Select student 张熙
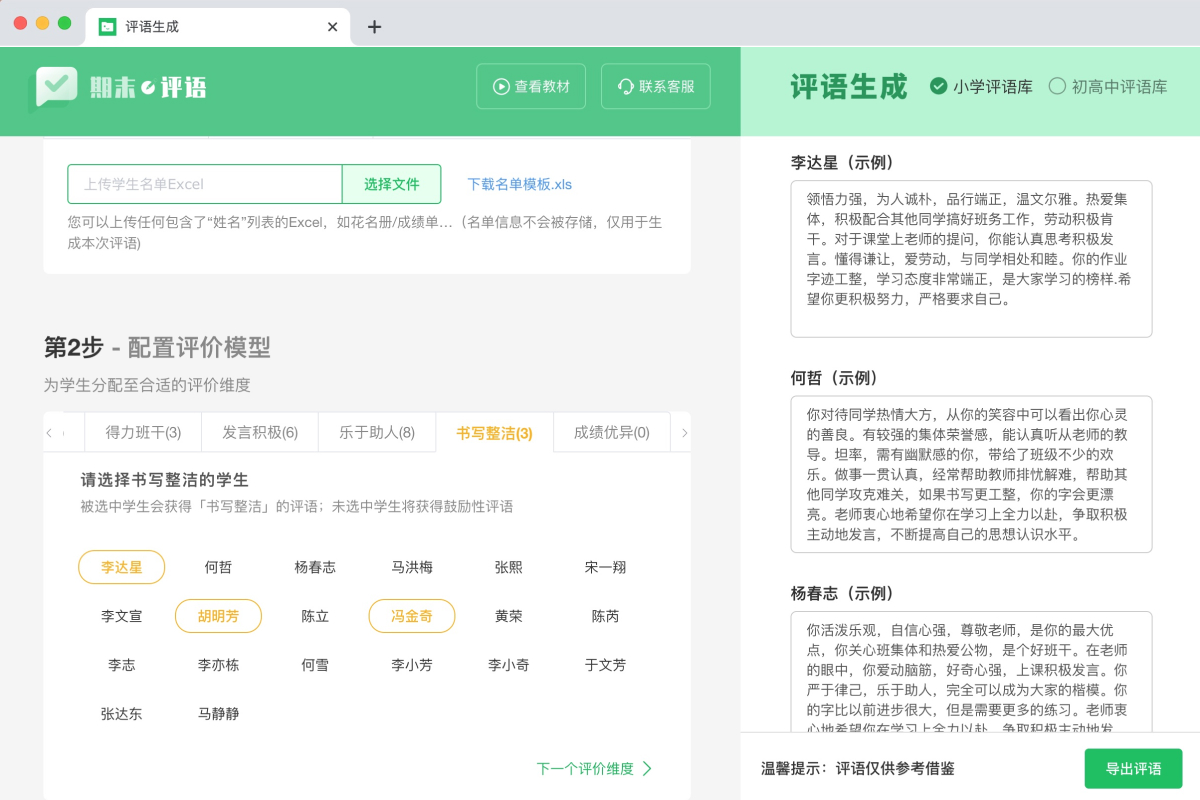 point(508,567)
